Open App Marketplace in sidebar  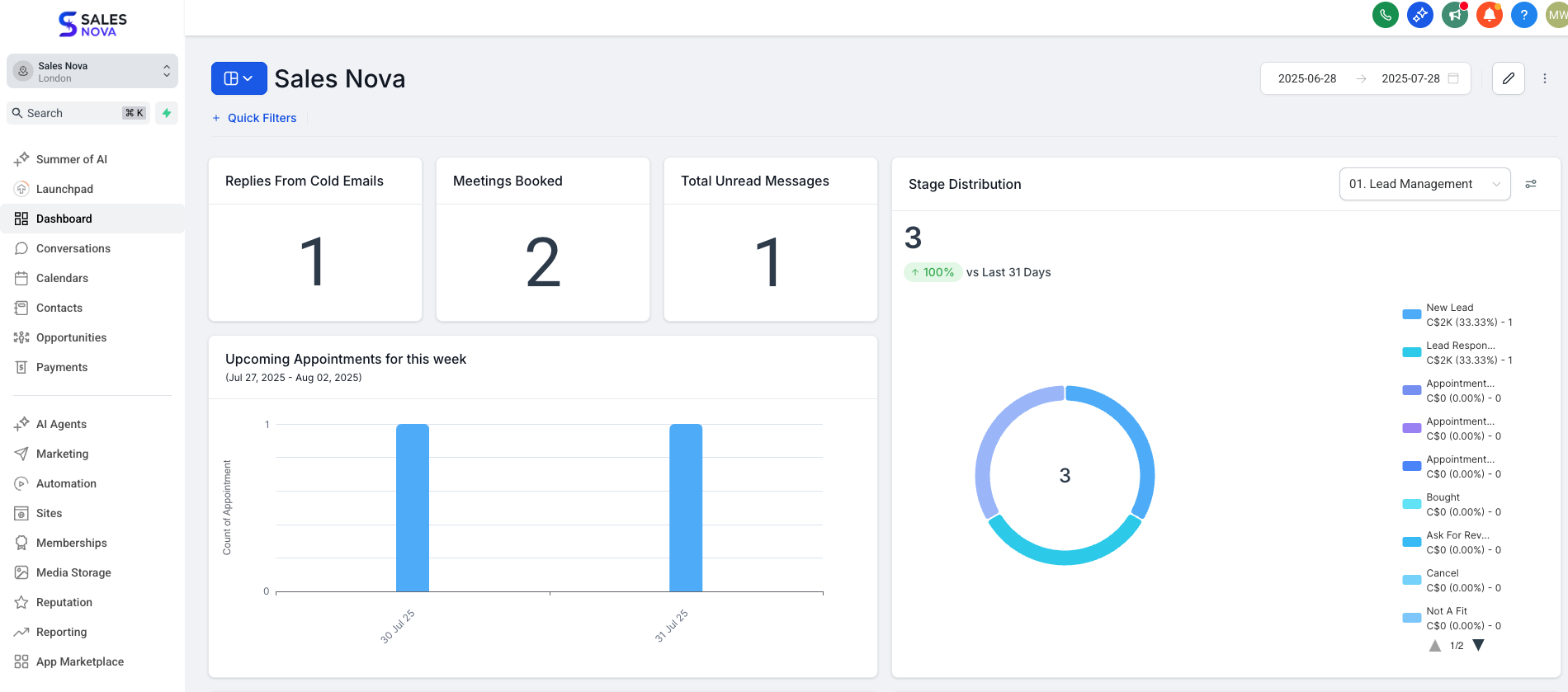point(92,661)
